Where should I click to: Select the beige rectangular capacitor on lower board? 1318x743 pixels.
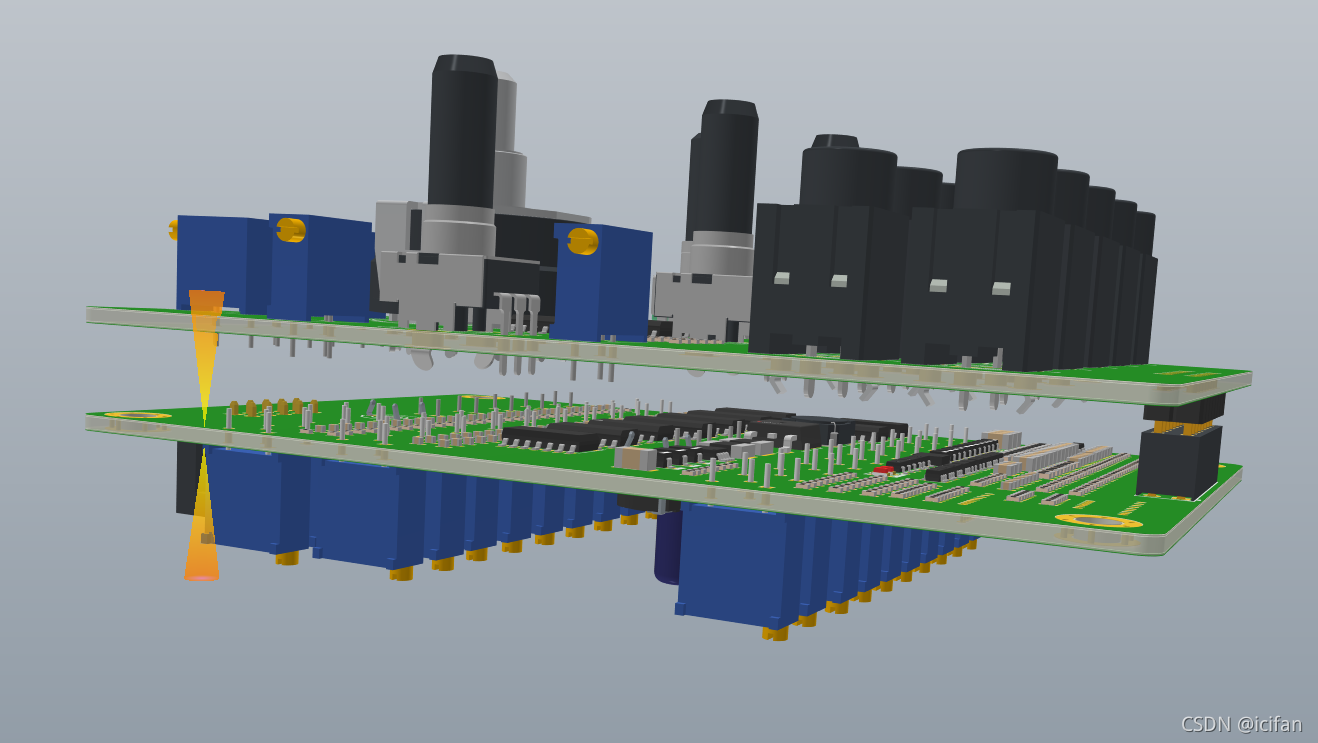pos(635,458)
